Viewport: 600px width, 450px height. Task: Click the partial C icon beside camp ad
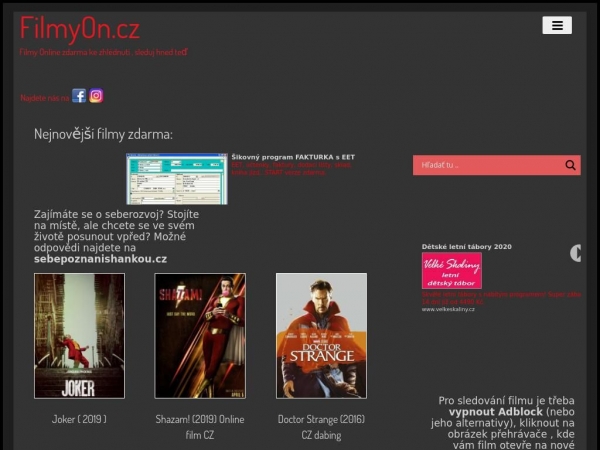pos(576,253)
